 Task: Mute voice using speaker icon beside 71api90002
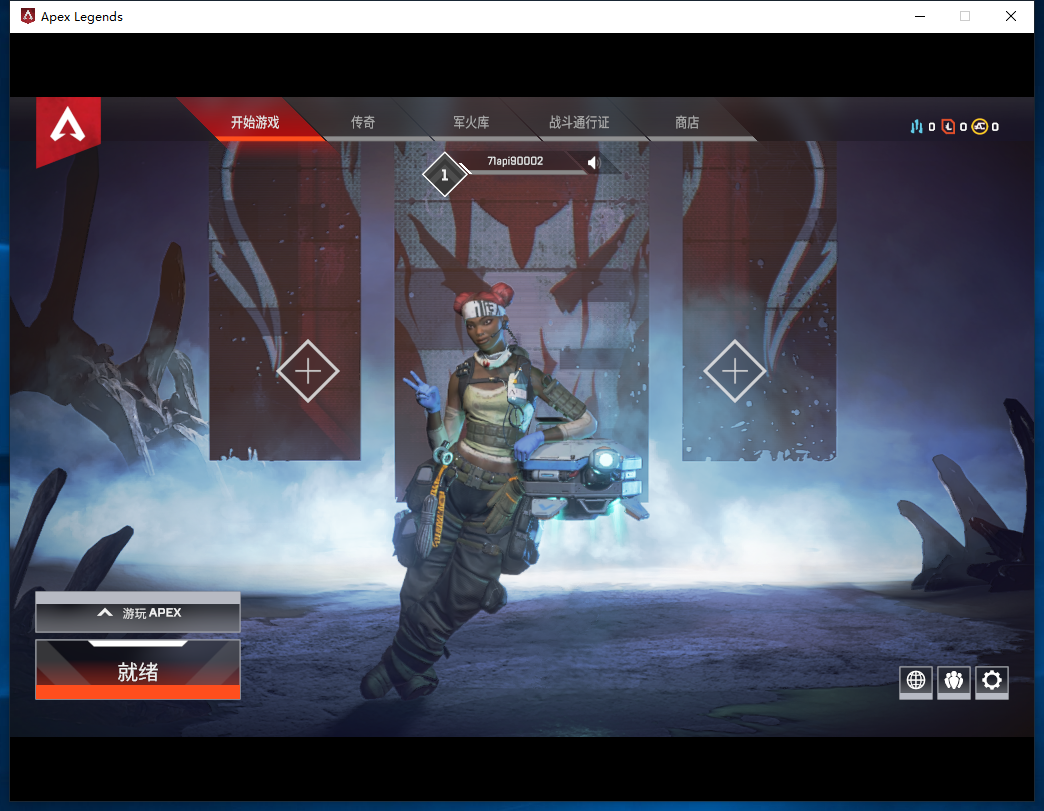pos(593,162)
